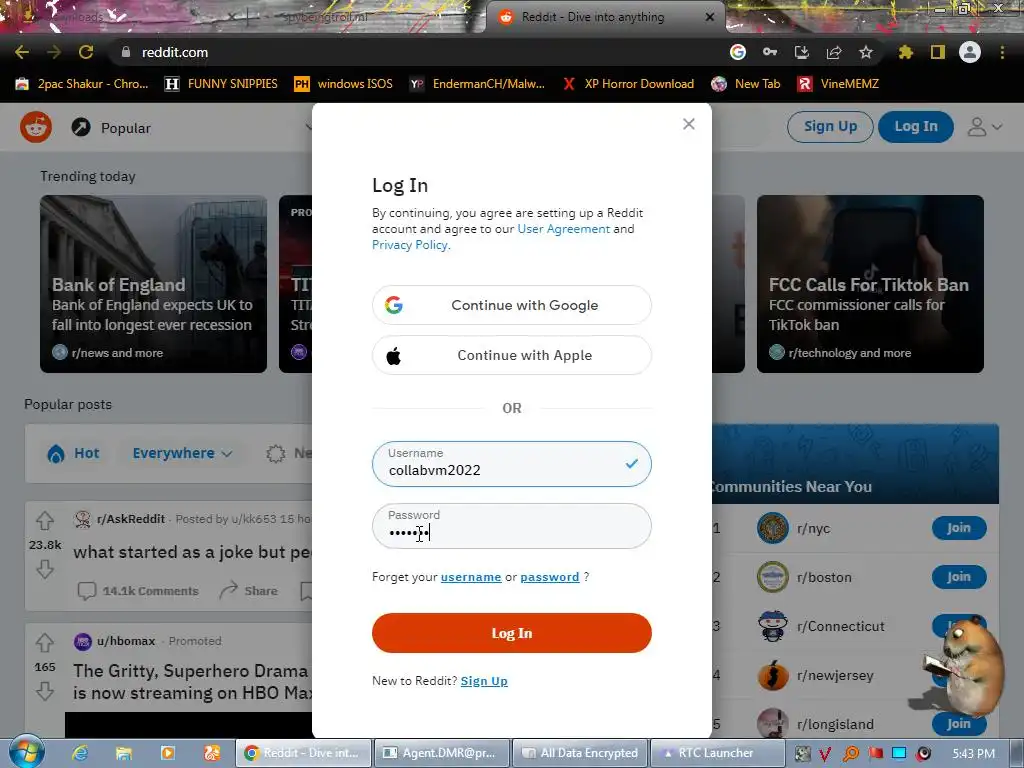This screenshot has width=1024, height=768.
Task: Click the Log In header button
Action: tap(916, 127)
